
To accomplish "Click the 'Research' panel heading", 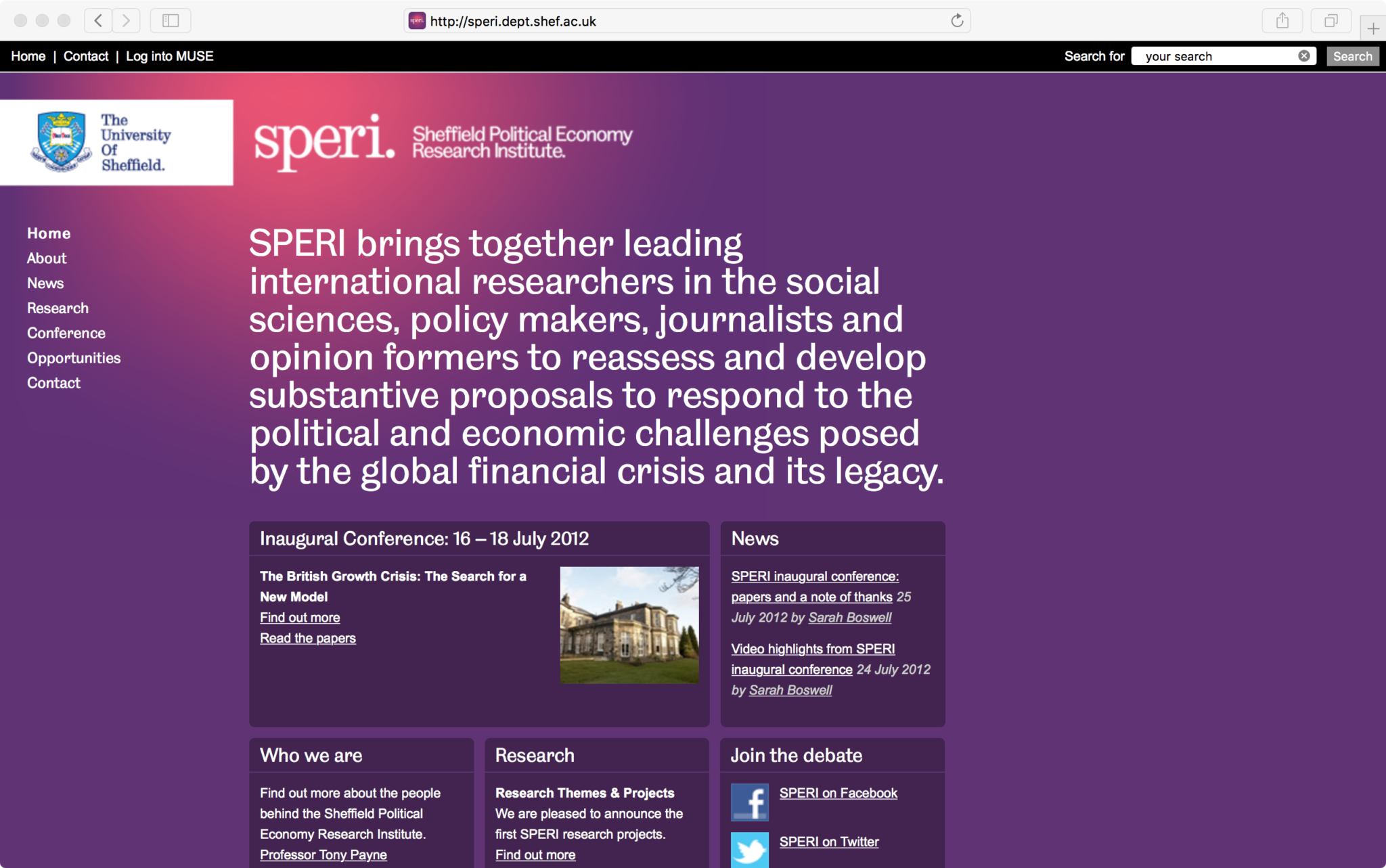I will [535, 756].
